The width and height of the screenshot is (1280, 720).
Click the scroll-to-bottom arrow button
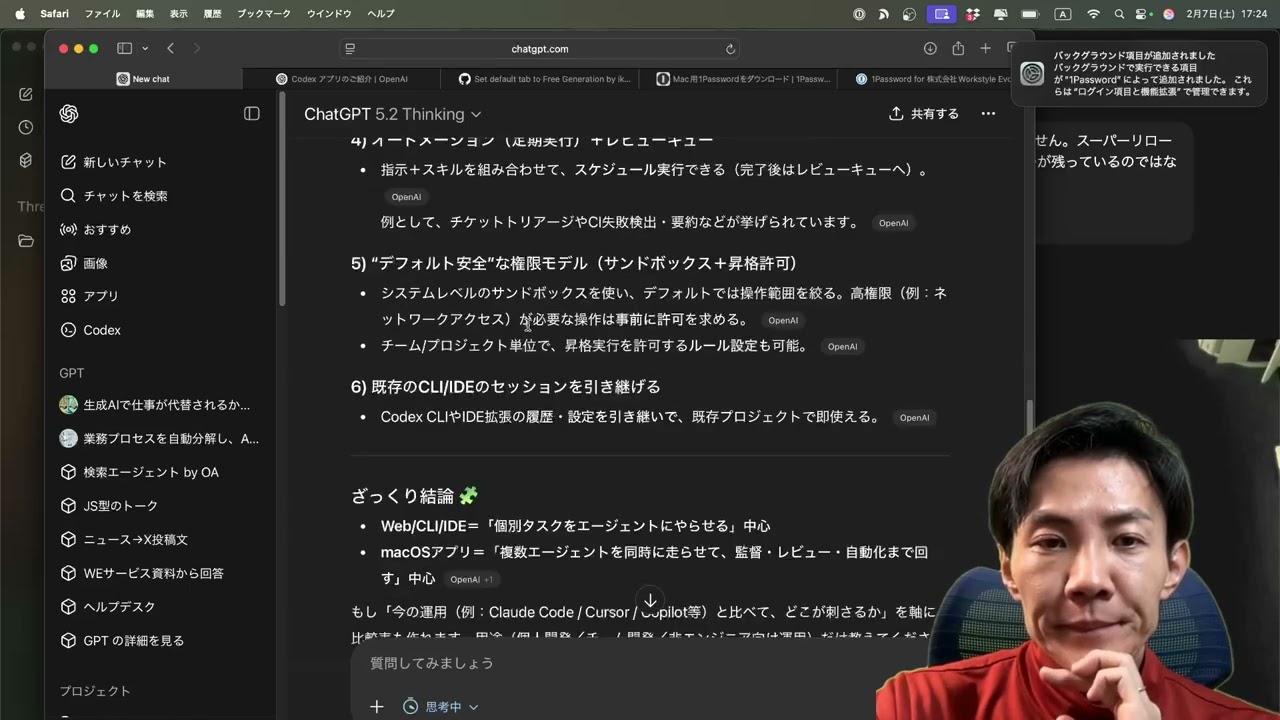pos(650,601)
